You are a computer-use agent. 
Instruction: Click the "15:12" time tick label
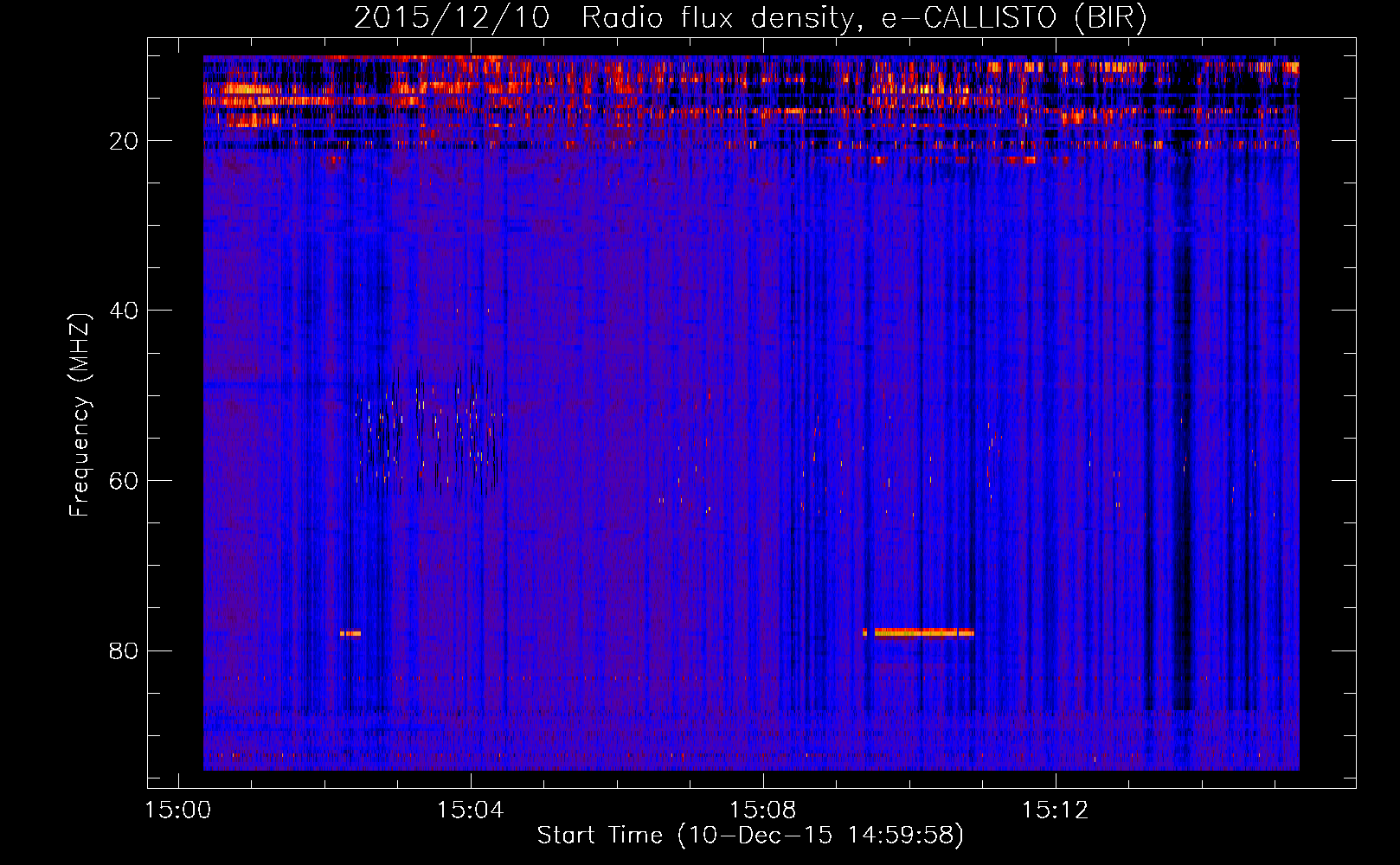click(x=1056, y=811)
